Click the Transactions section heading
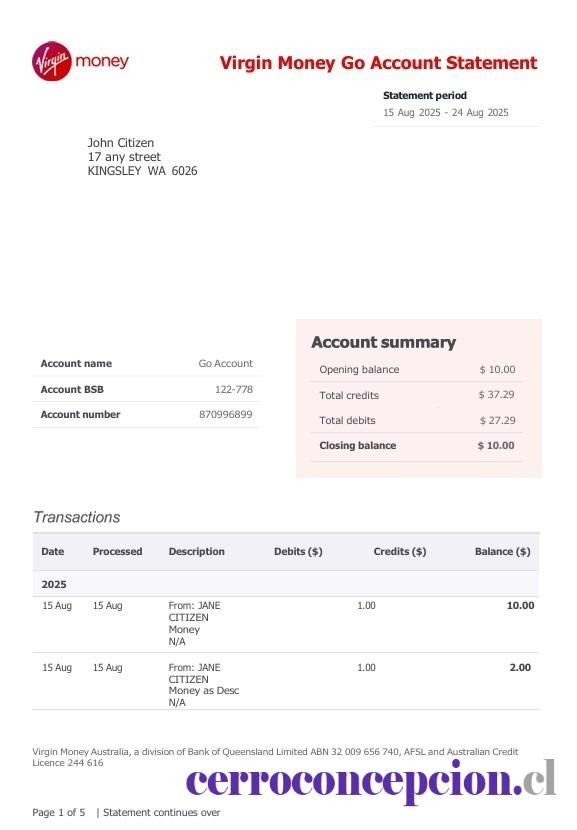Viewport: 577px width, 830px height. tap(77, 517)
